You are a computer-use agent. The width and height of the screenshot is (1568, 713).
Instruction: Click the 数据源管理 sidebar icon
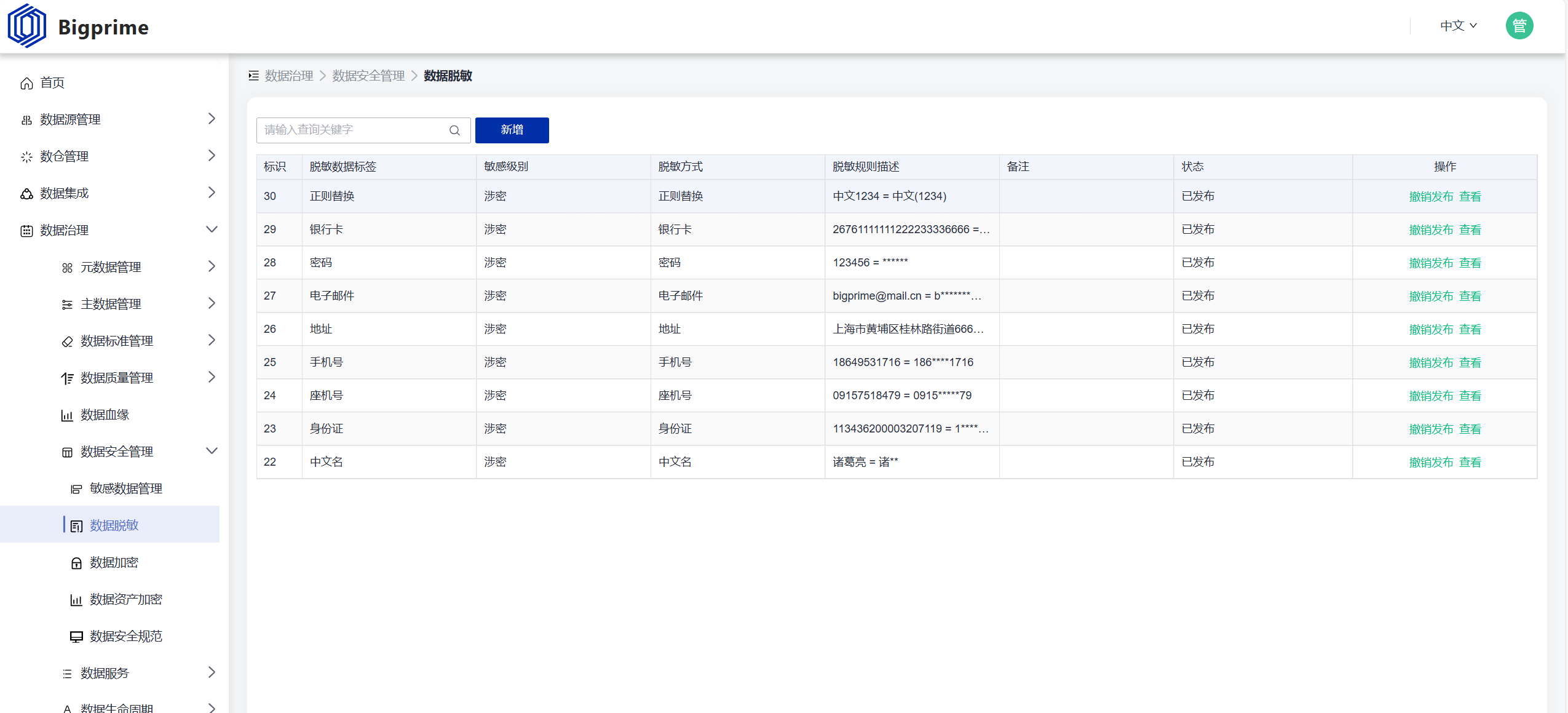tap(26, 120)
